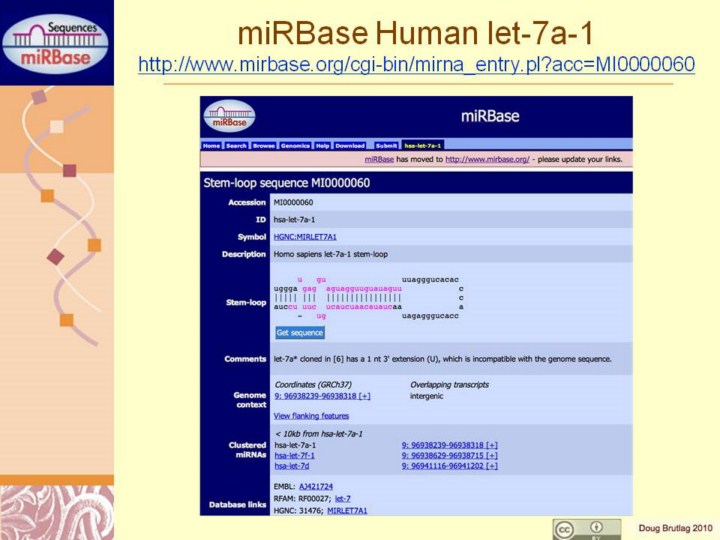Viewport: 720px width, 540px height.
Task: Click the miRBase logo in webpage header
Action: [x=229, y=116]
